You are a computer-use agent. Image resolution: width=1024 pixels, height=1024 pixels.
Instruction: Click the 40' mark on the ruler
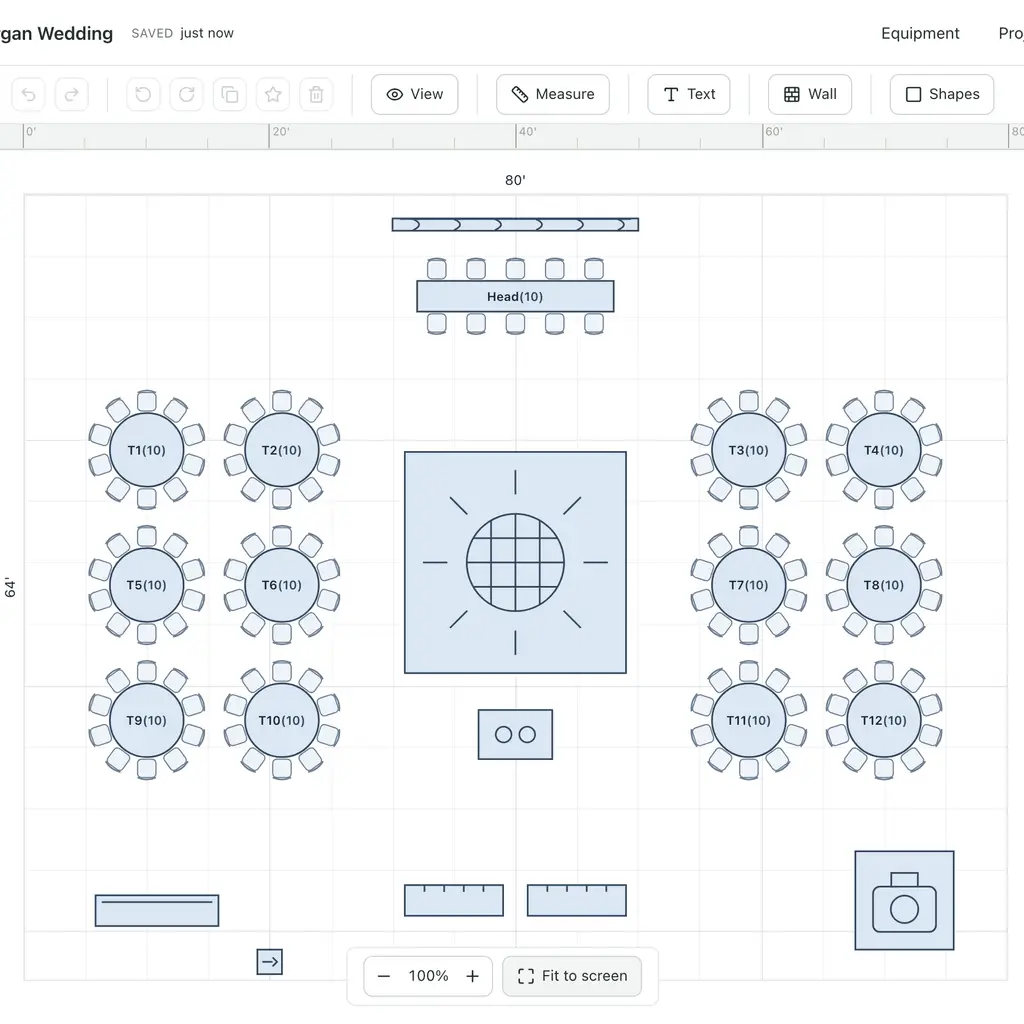click(x=528, y=131)
